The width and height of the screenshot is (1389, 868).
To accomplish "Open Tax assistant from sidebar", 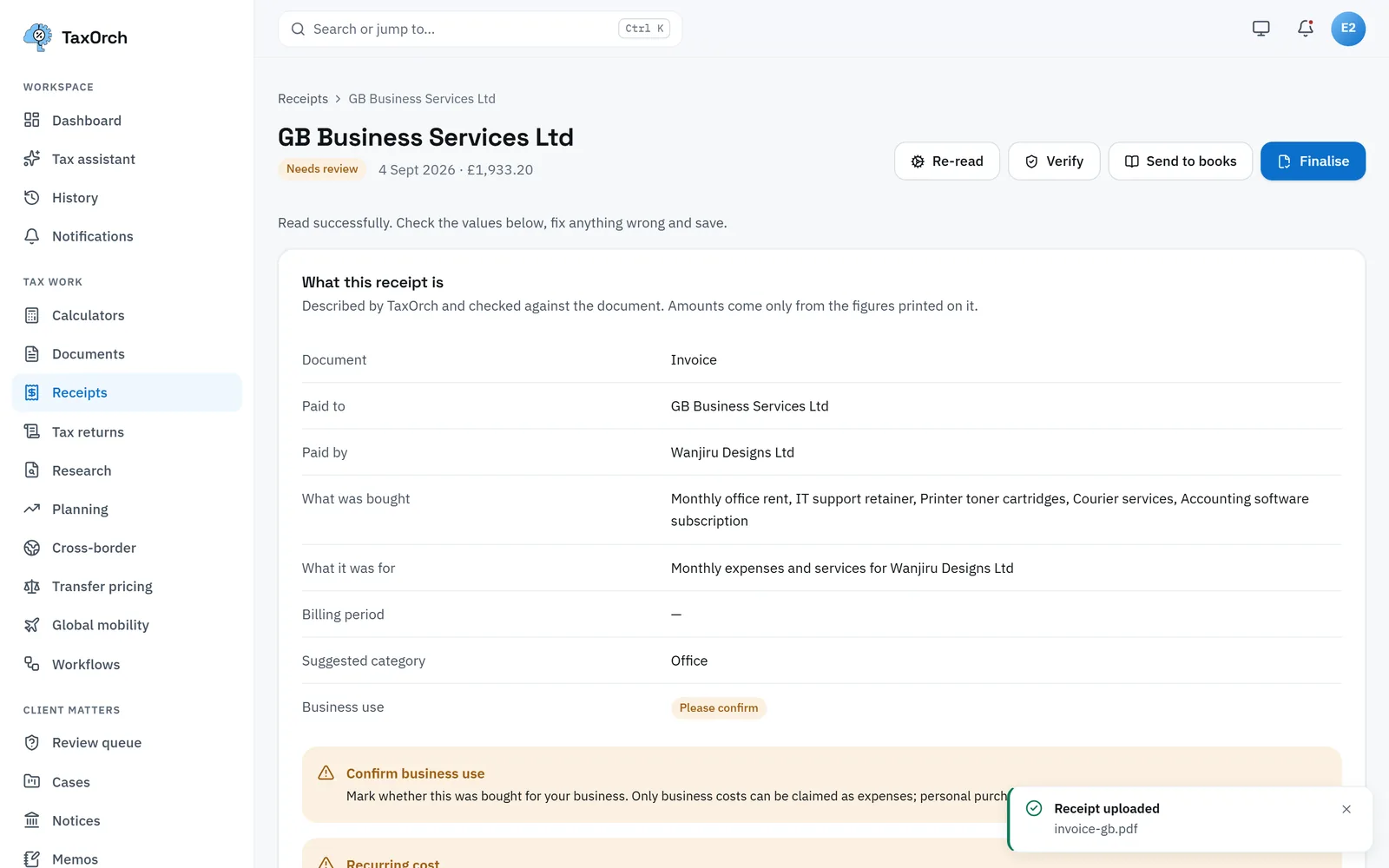I will coord(127,159).
